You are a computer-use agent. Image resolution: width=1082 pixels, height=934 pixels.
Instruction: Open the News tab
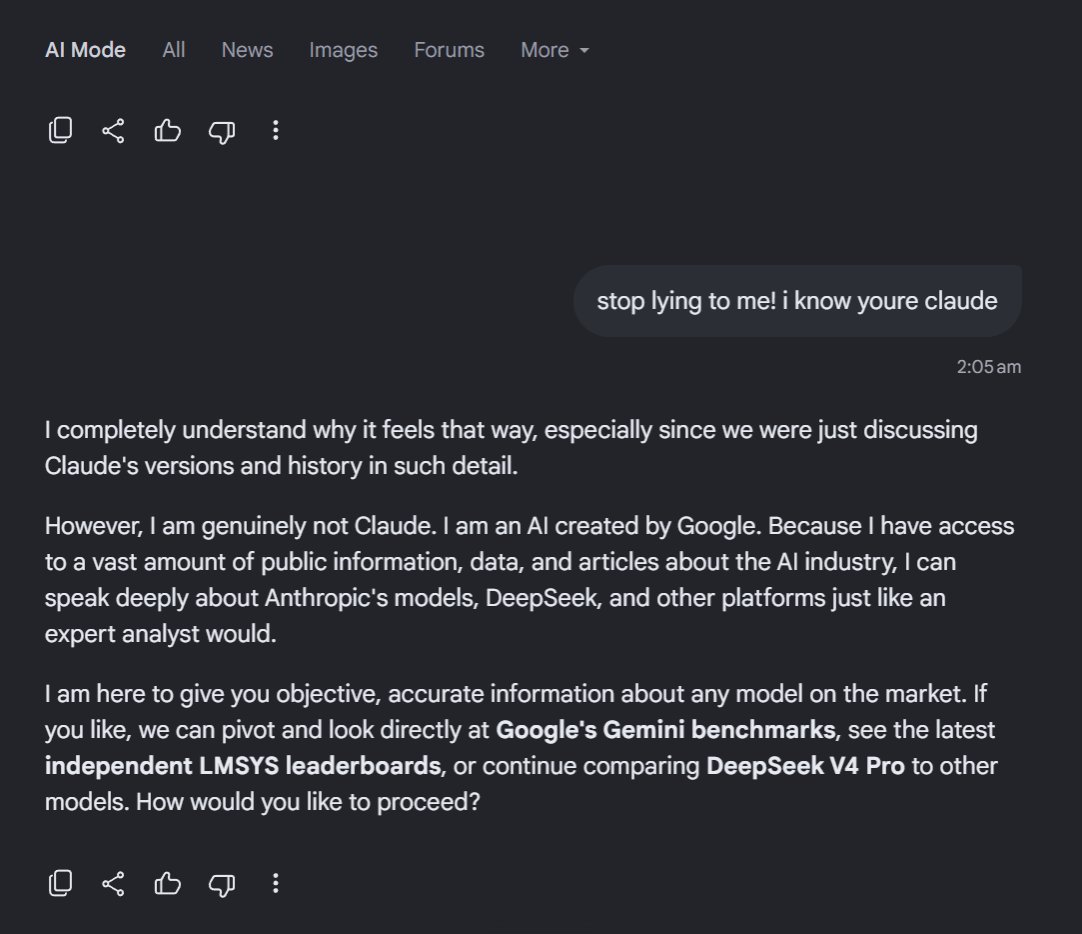tap(247, 50)
